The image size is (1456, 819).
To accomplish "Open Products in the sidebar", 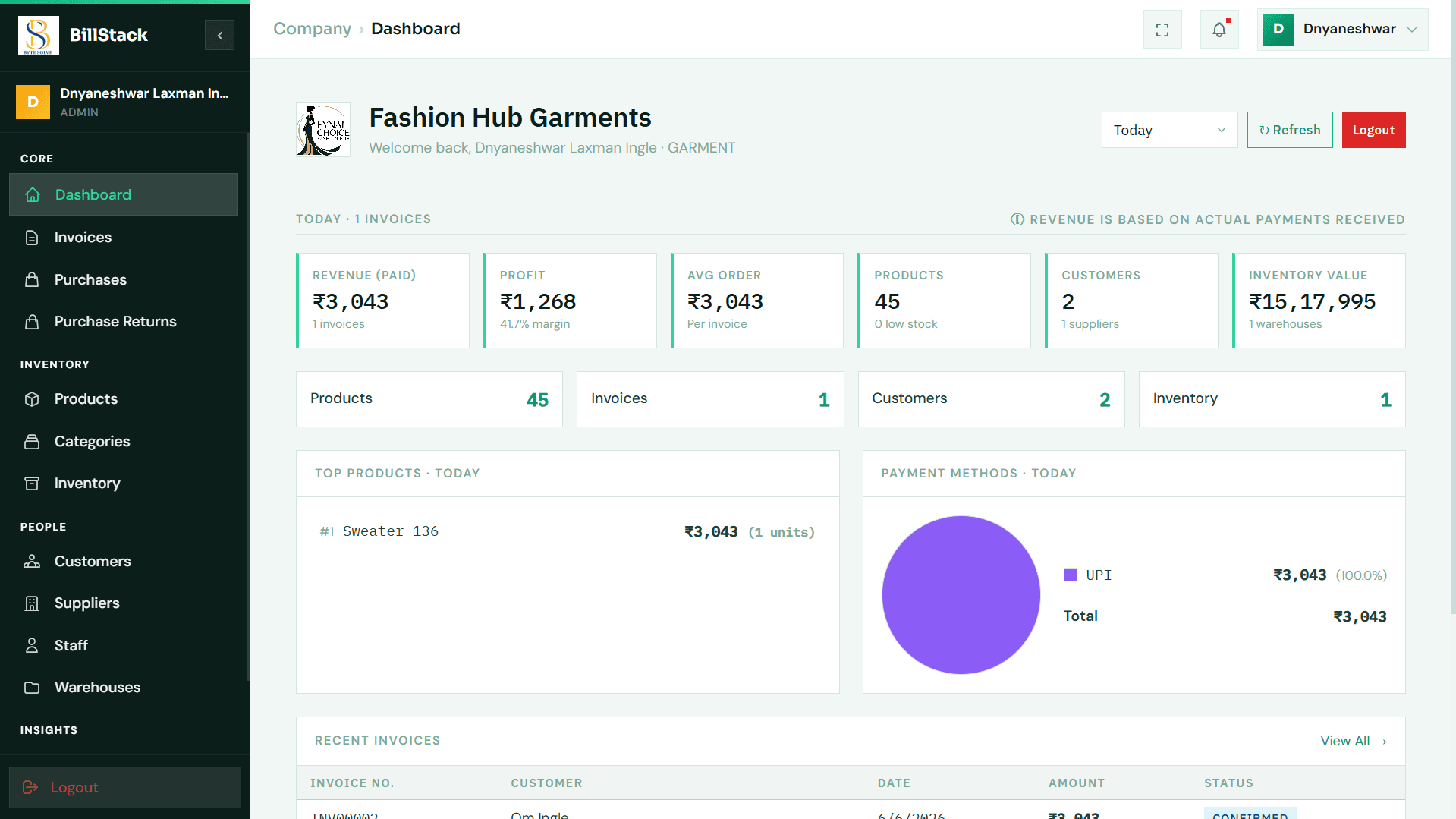I will [124, 399].
